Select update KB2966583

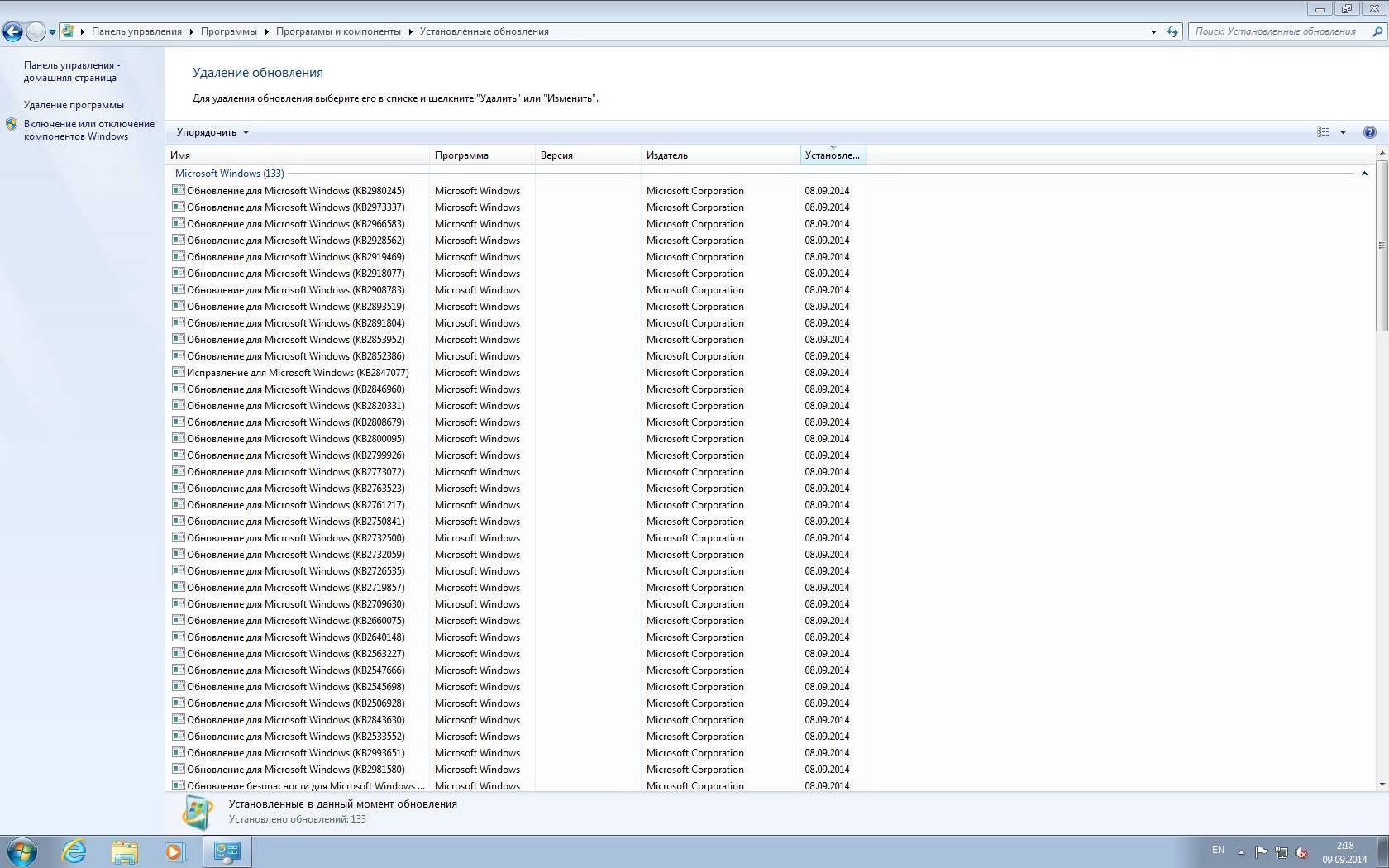[x=517, y=224]
